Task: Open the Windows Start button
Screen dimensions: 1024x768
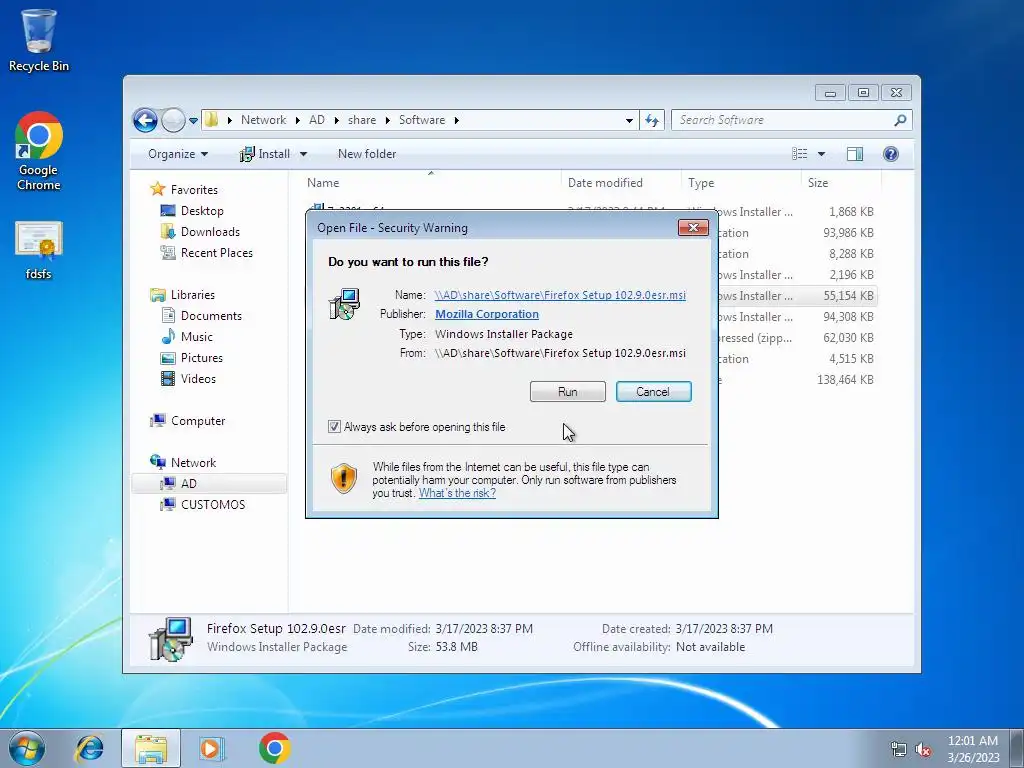Action: coord(27,748)
